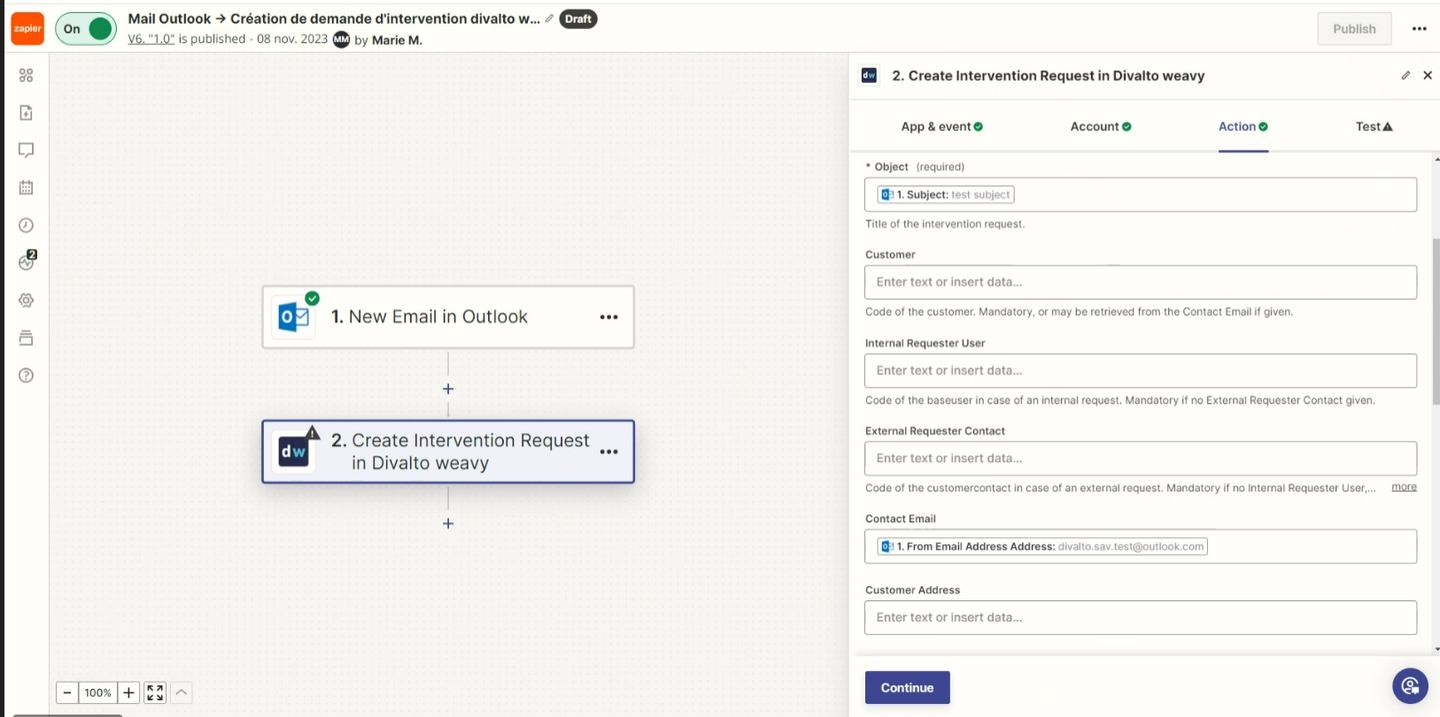Open the three-dot menu on New Email step
This screenshot has width=1440, height=717.
(x=609, y=317)
